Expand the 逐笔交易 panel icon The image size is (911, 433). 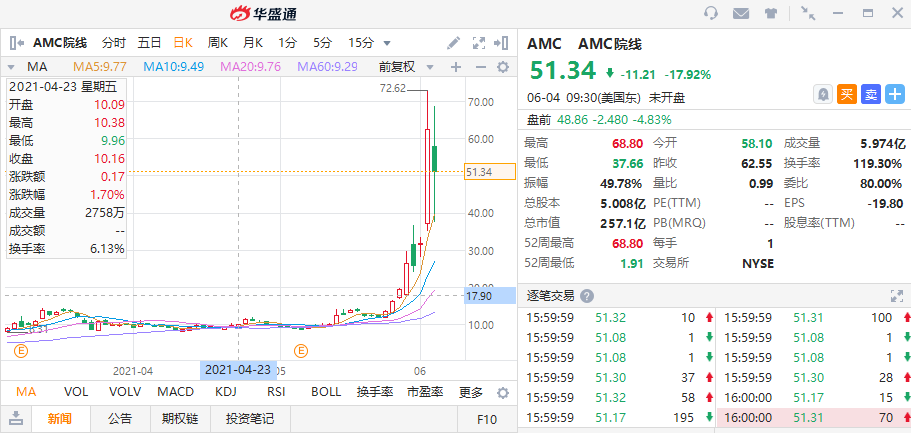point(897,296)
